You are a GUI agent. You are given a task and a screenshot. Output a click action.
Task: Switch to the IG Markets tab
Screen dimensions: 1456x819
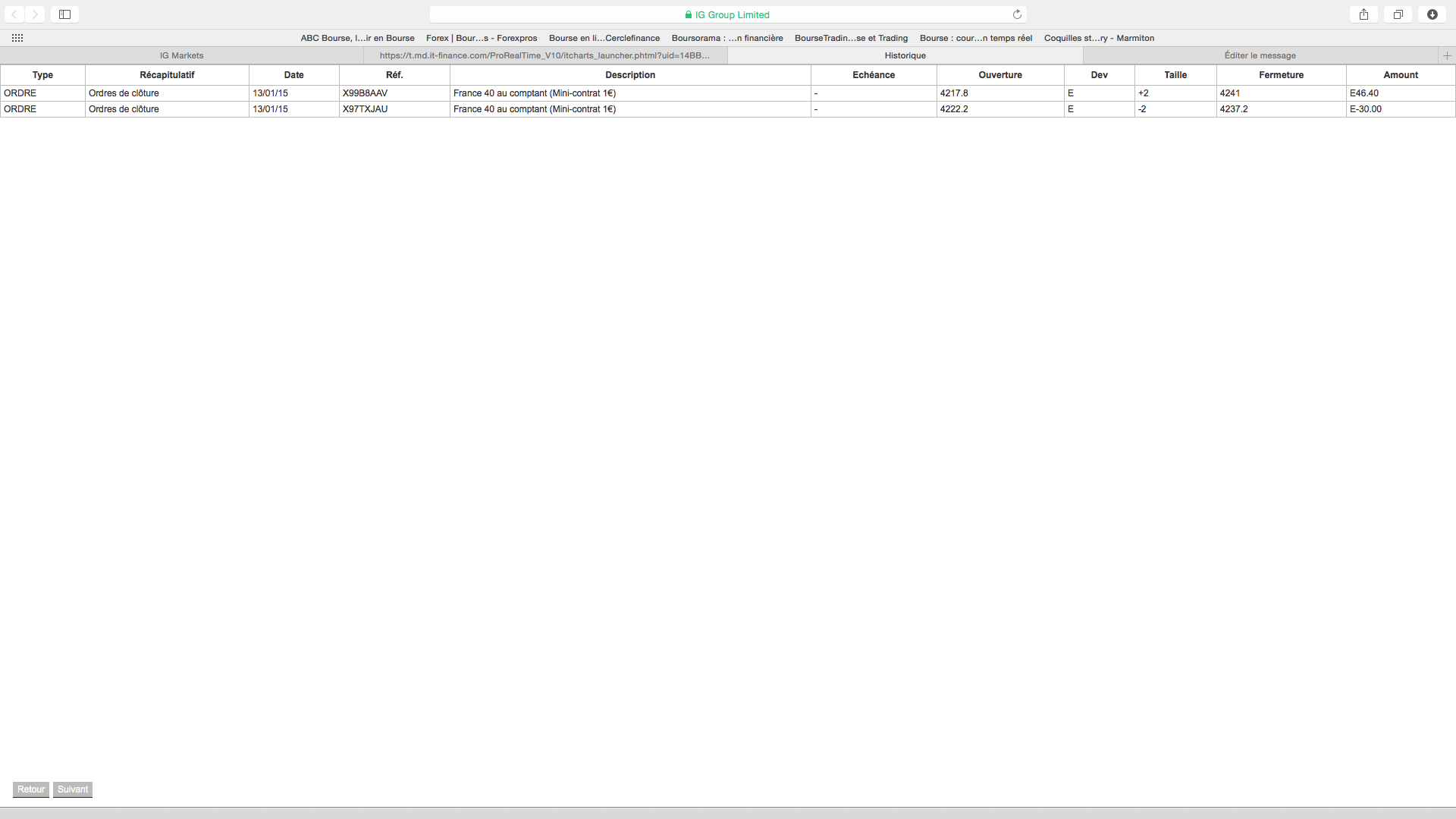point(182,55)
